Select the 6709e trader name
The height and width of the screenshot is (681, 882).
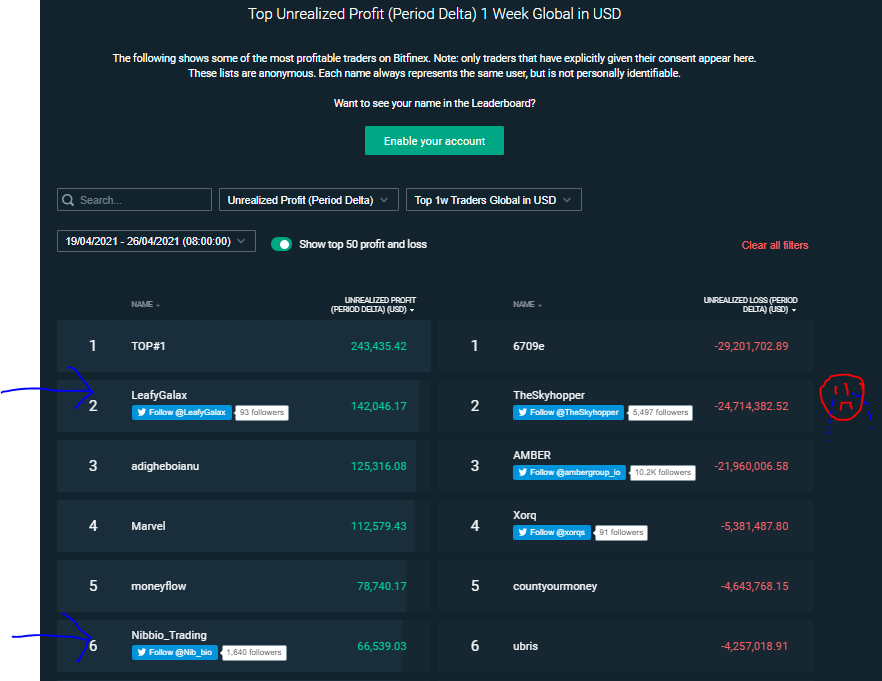pyautogui.click(x=529, y=346)
